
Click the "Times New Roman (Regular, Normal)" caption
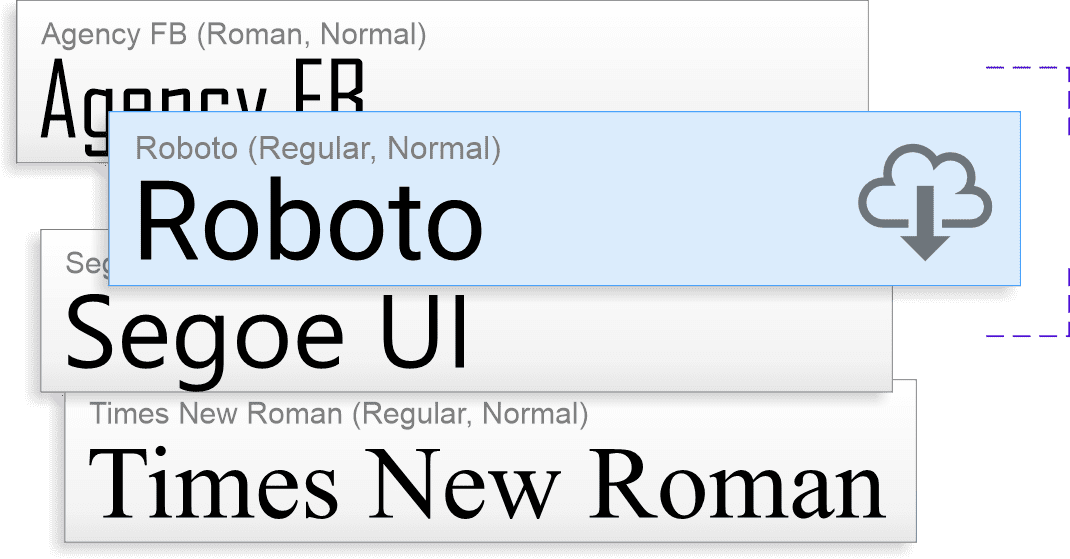coord(338,413)
